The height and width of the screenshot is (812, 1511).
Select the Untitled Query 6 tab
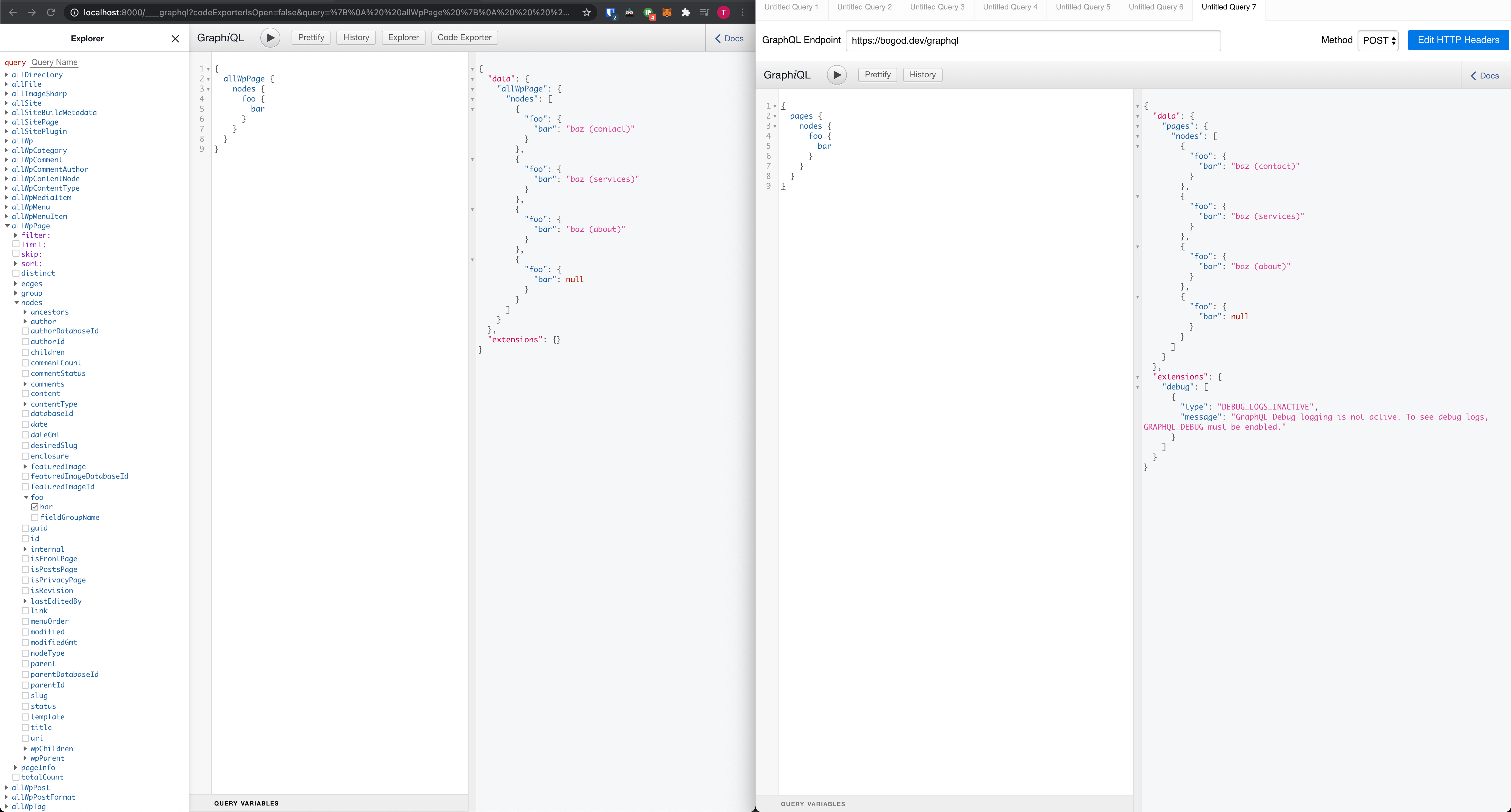pyautogui.click(x=1156, y=7)
